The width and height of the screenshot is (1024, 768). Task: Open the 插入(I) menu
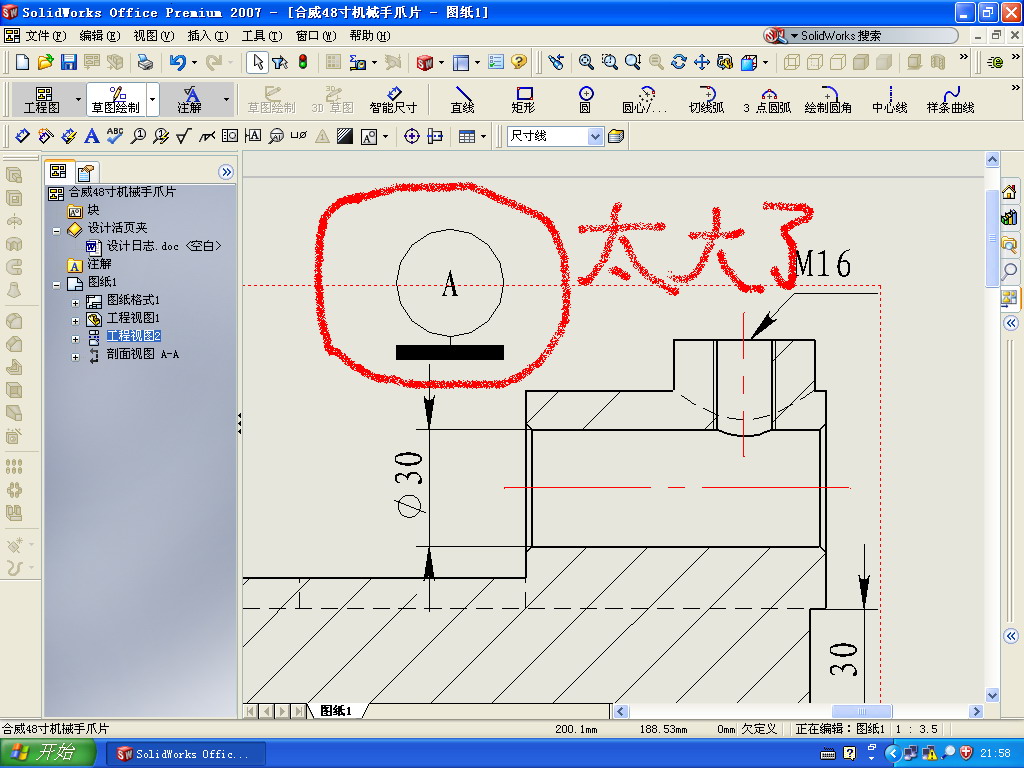coord(208,36)
